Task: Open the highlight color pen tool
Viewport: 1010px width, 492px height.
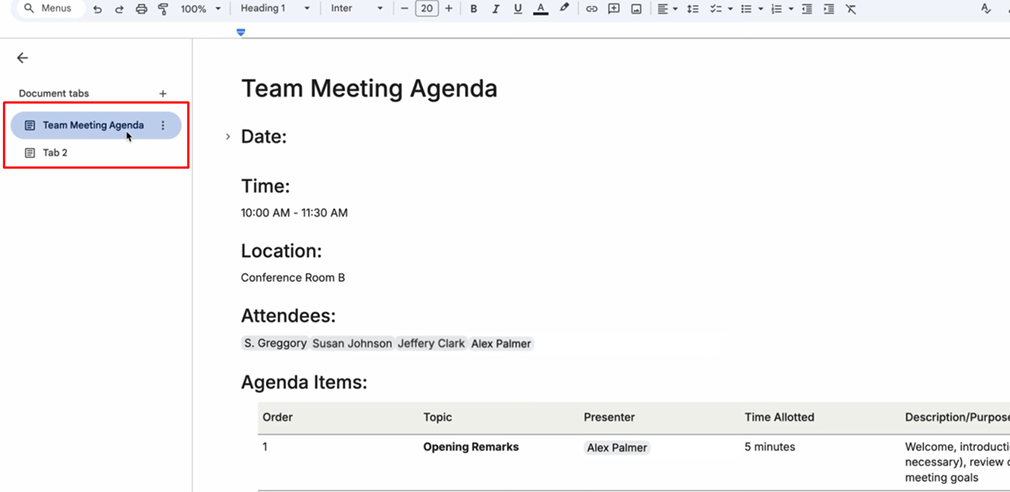Action: tap(564, 9)
